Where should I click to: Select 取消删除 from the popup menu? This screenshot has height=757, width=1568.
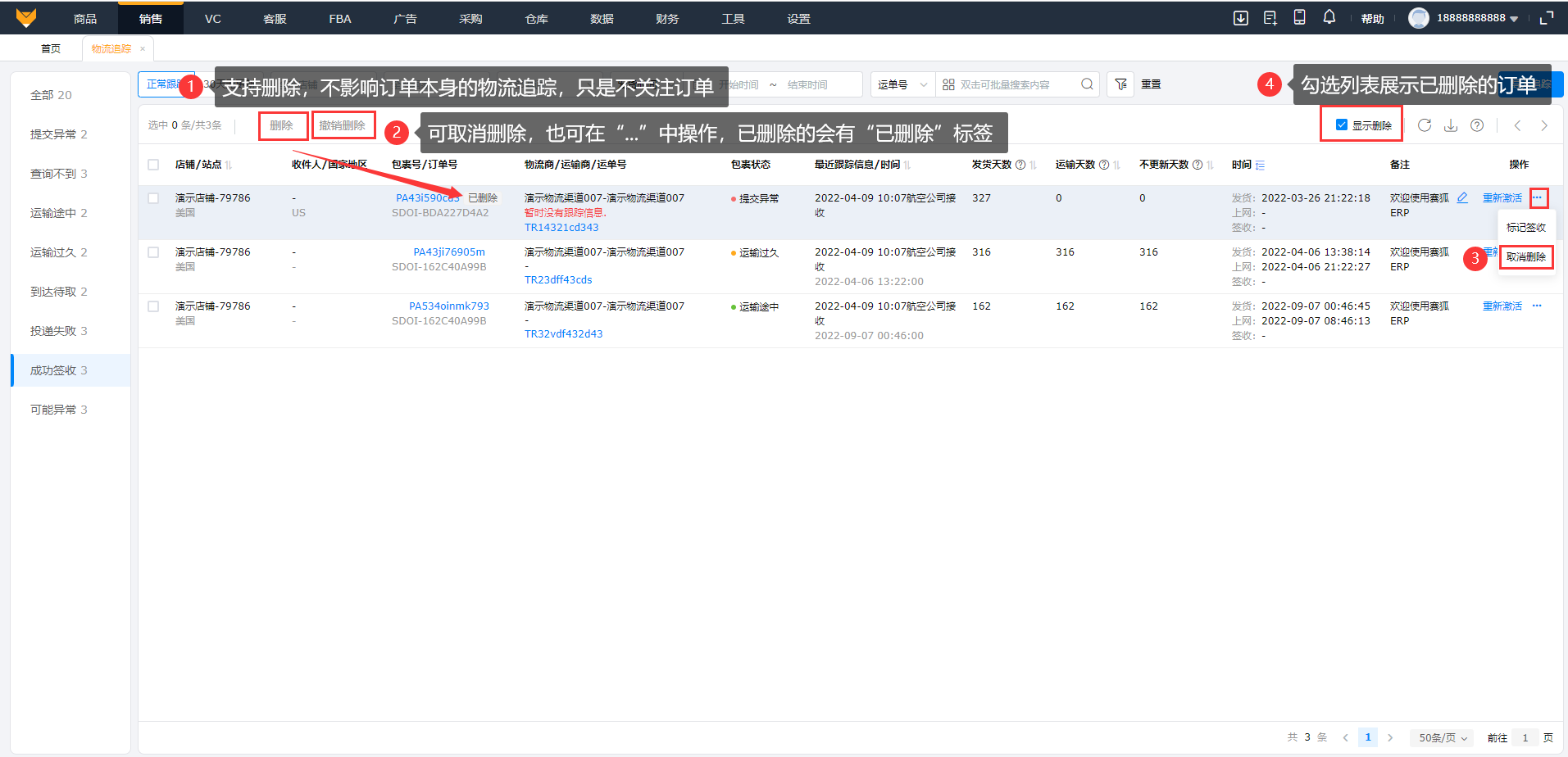1526,257
